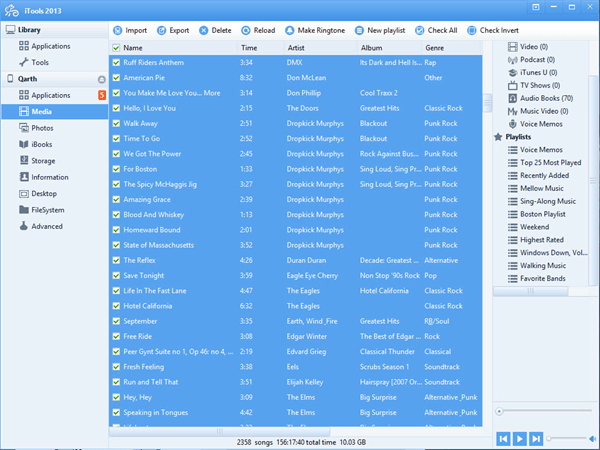Uncheck the Hello, I Love You checkbox
Image resolution: width=600 pixels, height=450 pixels.
click(x=116, y=108)
